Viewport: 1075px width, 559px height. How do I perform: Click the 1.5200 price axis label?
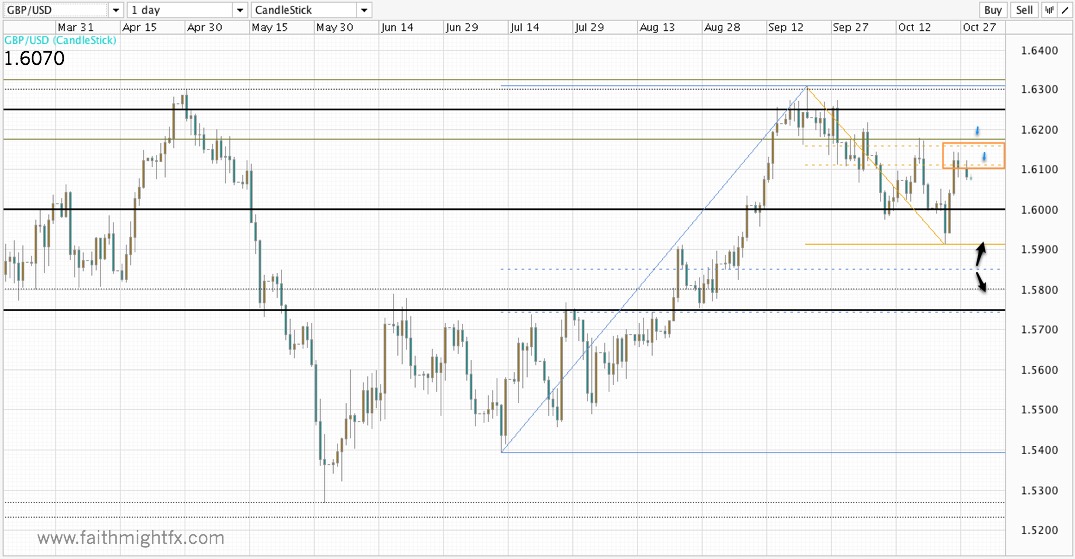point(1039,530)
